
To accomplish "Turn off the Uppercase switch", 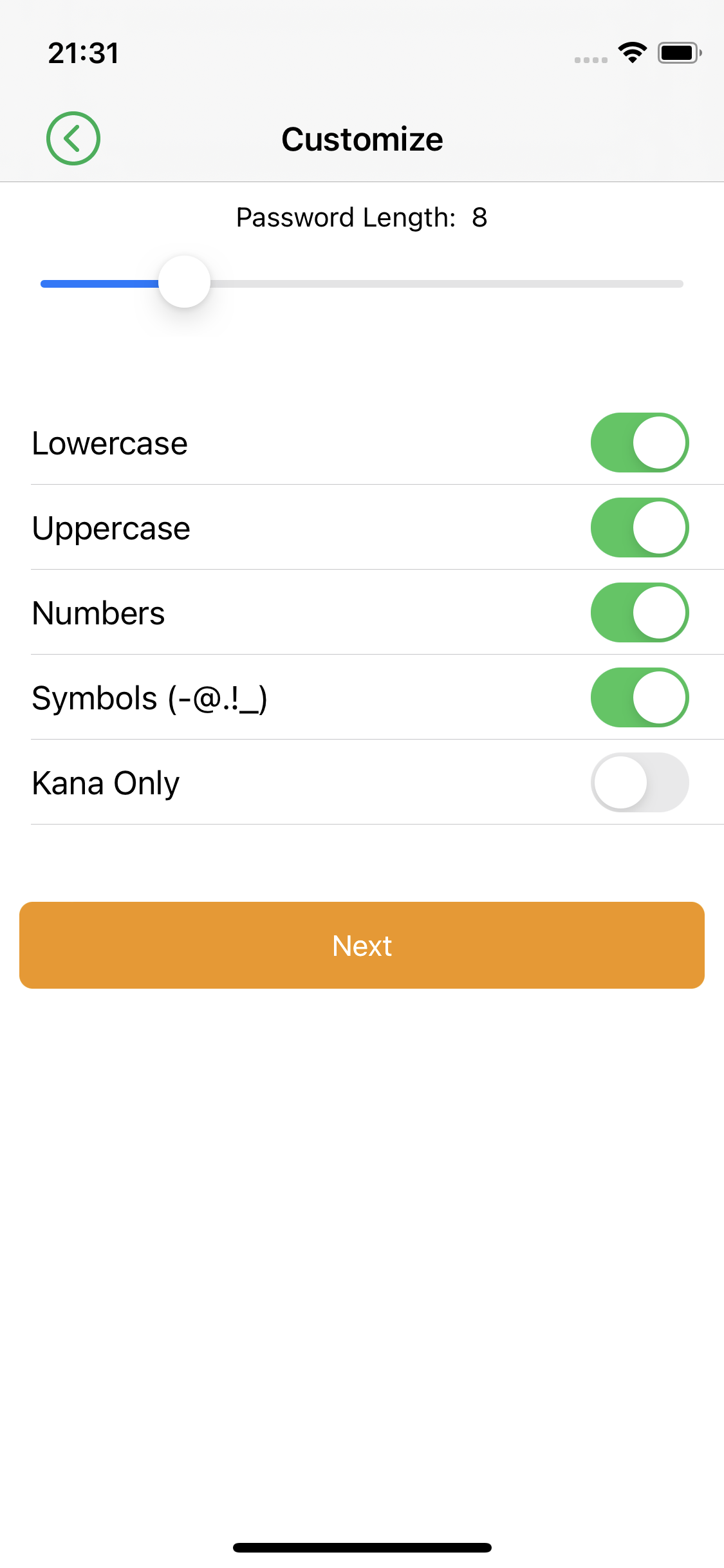I will point(640,528).
